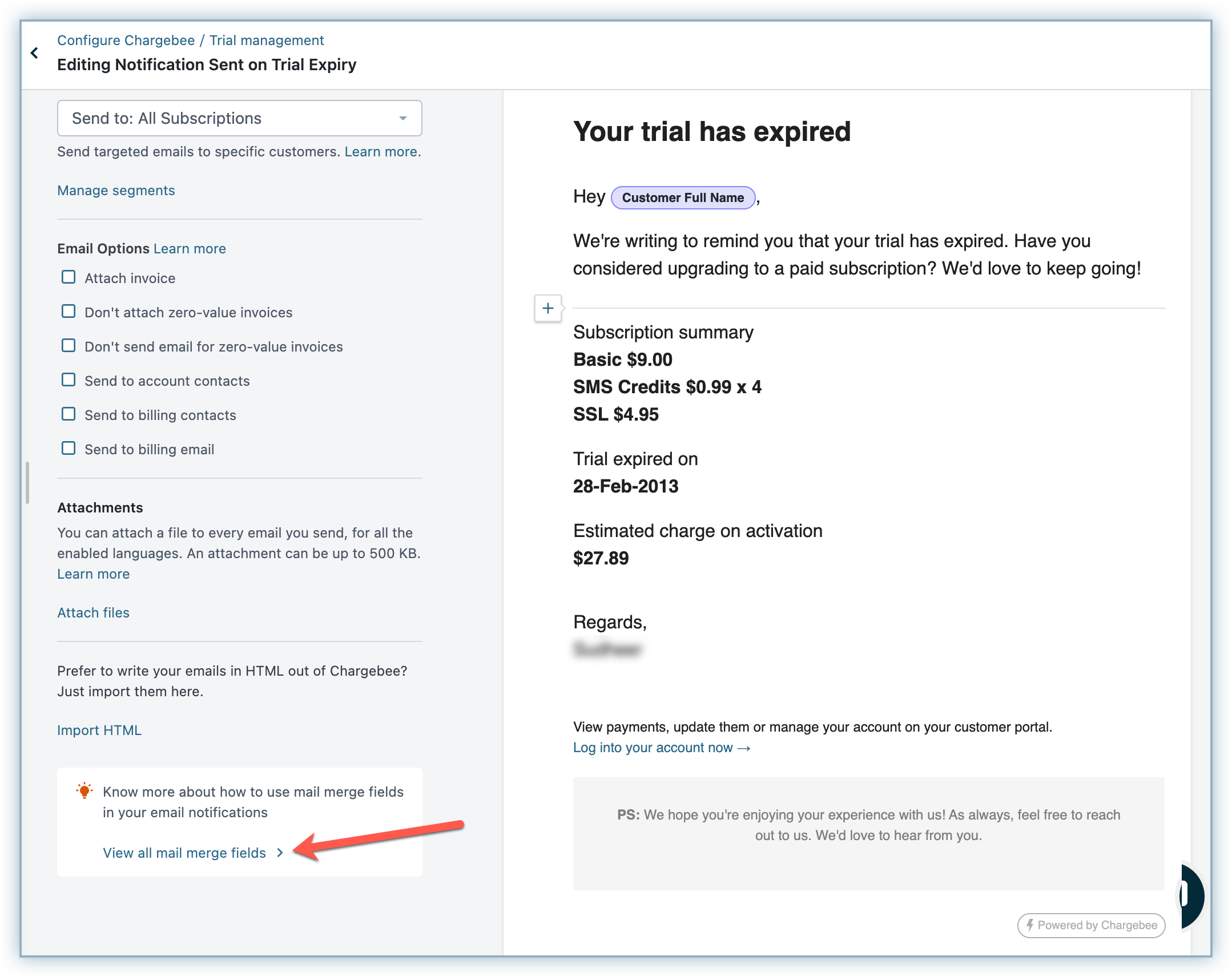Click the Manage segments link
The width and height of the screenshot is (1232, 977).
116,190
